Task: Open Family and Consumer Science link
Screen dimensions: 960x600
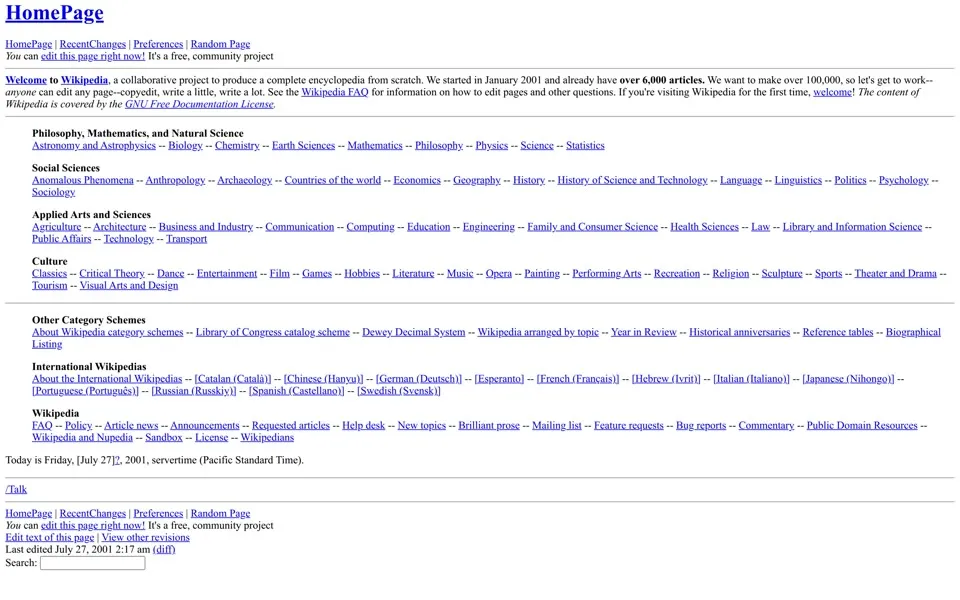Action: 592,227
